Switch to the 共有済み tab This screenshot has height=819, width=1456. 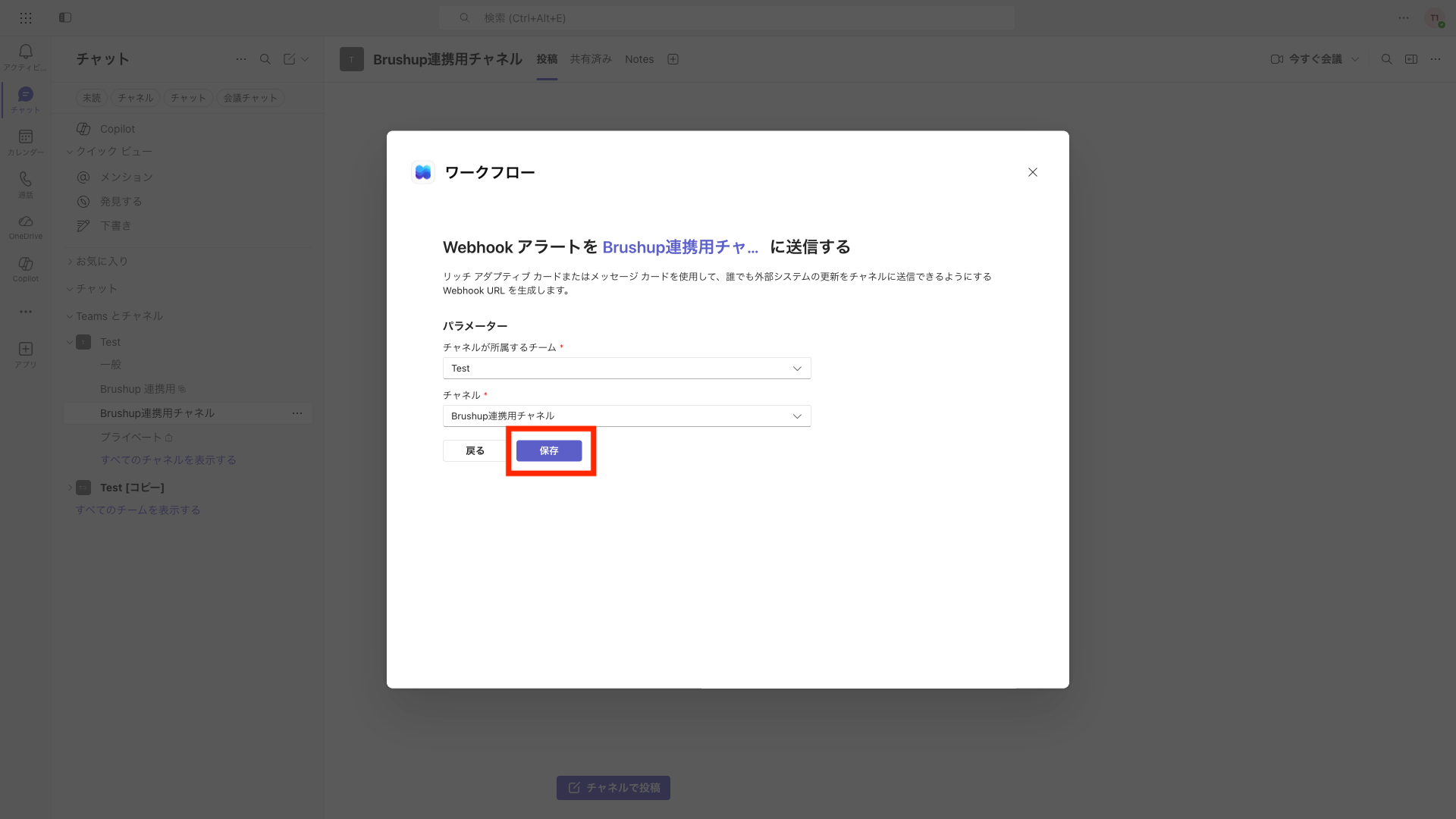click(x=591, y=59)
